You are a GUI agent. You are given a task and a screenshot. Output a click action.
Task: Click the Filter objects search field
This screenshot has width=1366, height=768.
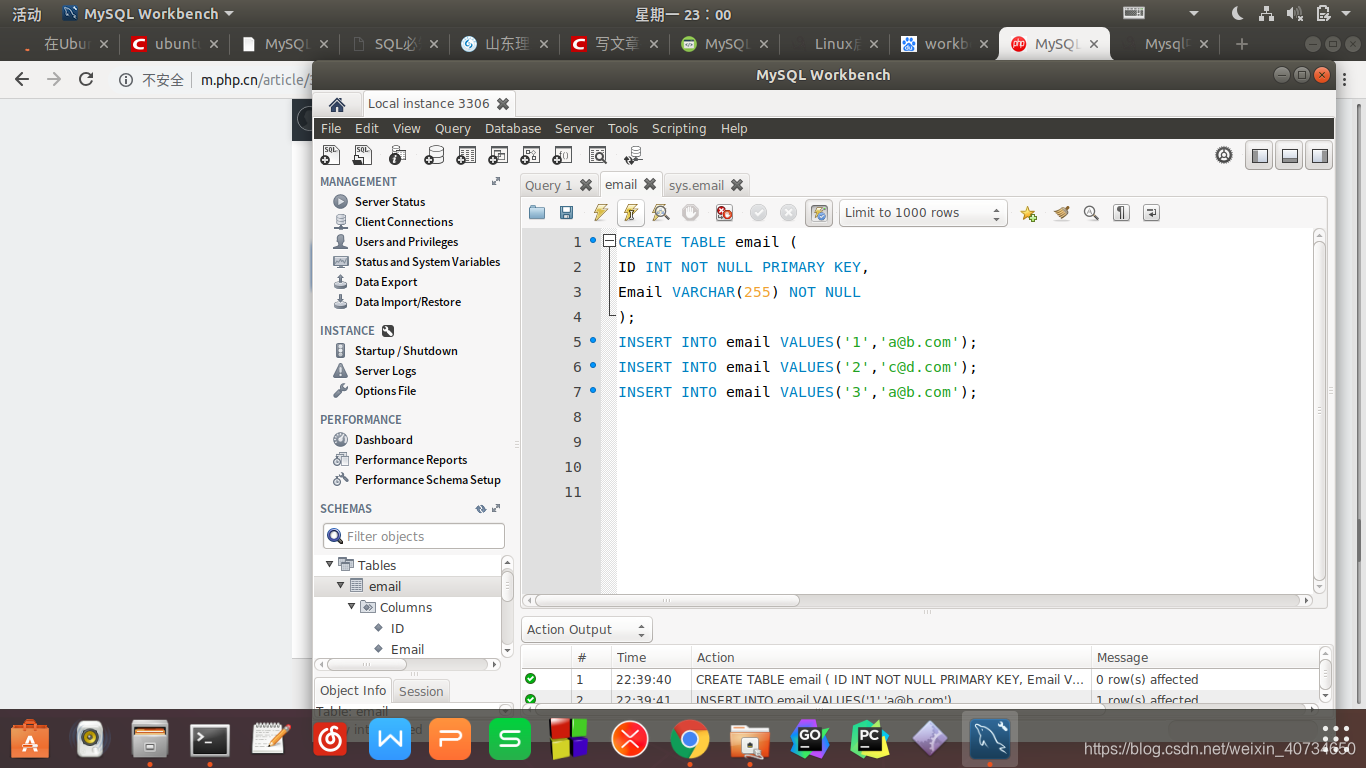click(x=414, y=537)
